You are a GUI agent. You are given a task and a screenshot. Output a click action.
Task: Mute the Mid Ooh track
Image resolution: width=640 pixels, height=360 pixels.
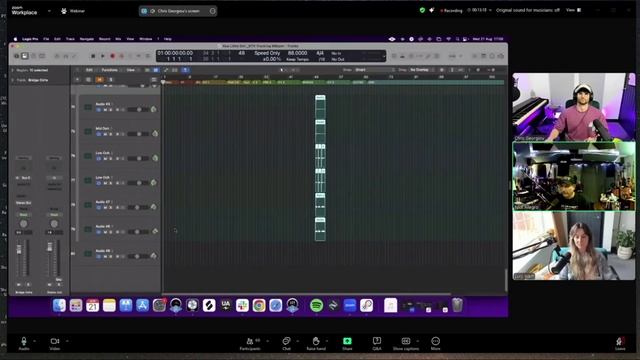coord(105,134)
